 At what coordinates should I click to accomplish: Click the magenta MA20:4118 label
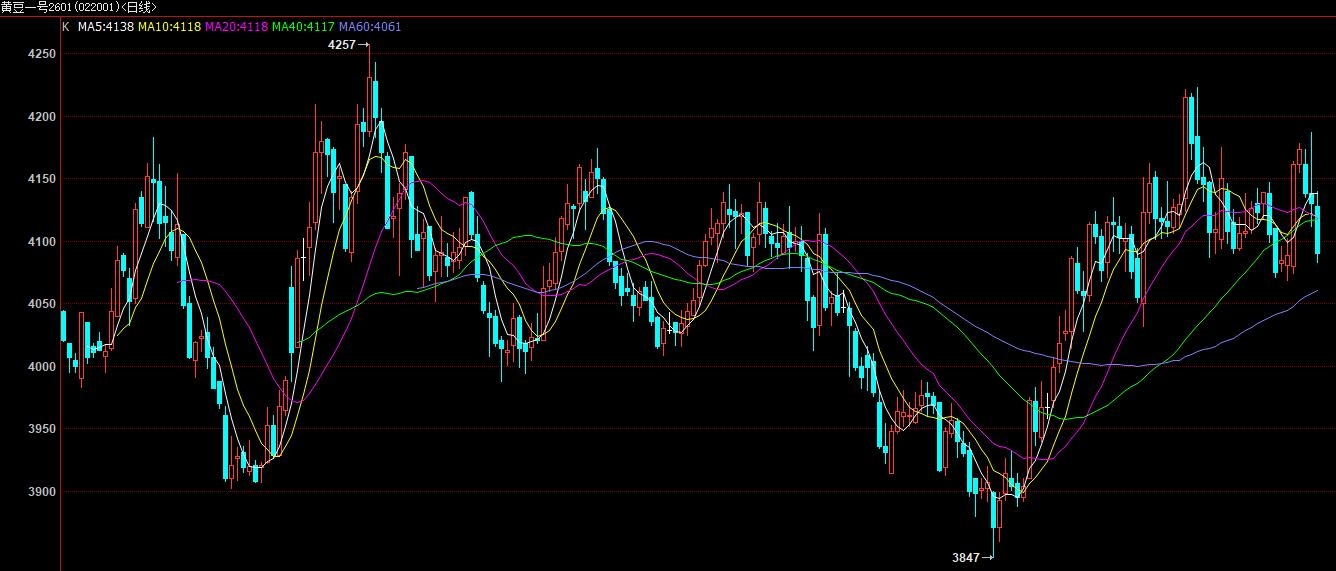point(236,27)
